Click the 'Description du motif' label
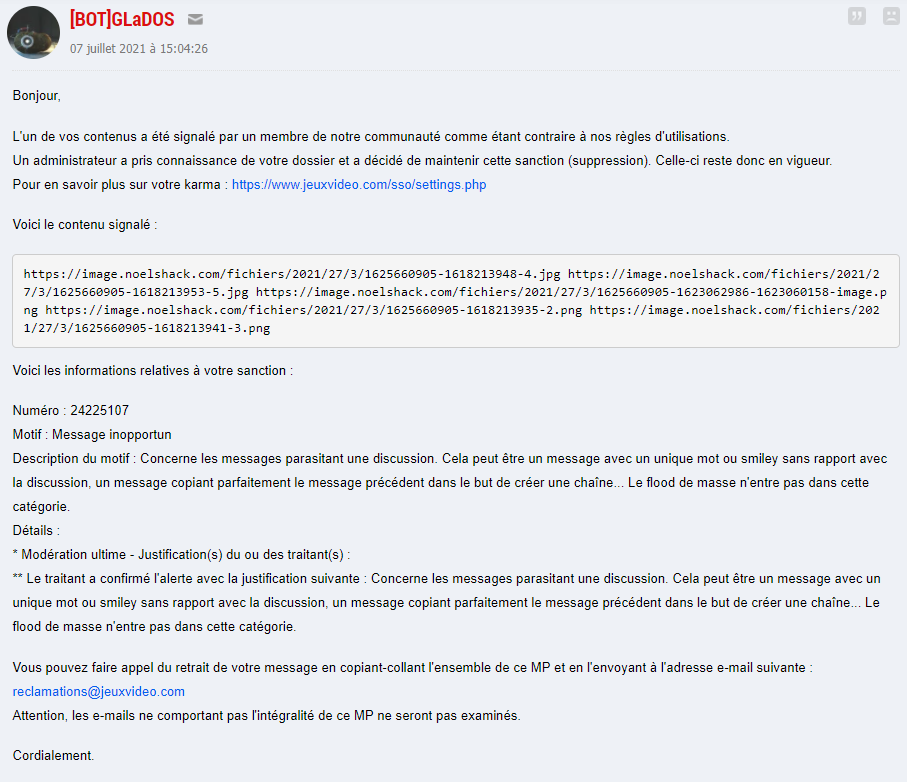This screenshot has height=782, width=907. (x=71, y=459)
